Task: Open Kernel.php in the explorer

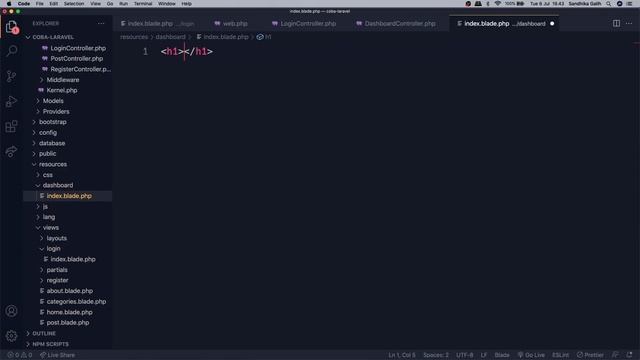Action: coord(62,90)
